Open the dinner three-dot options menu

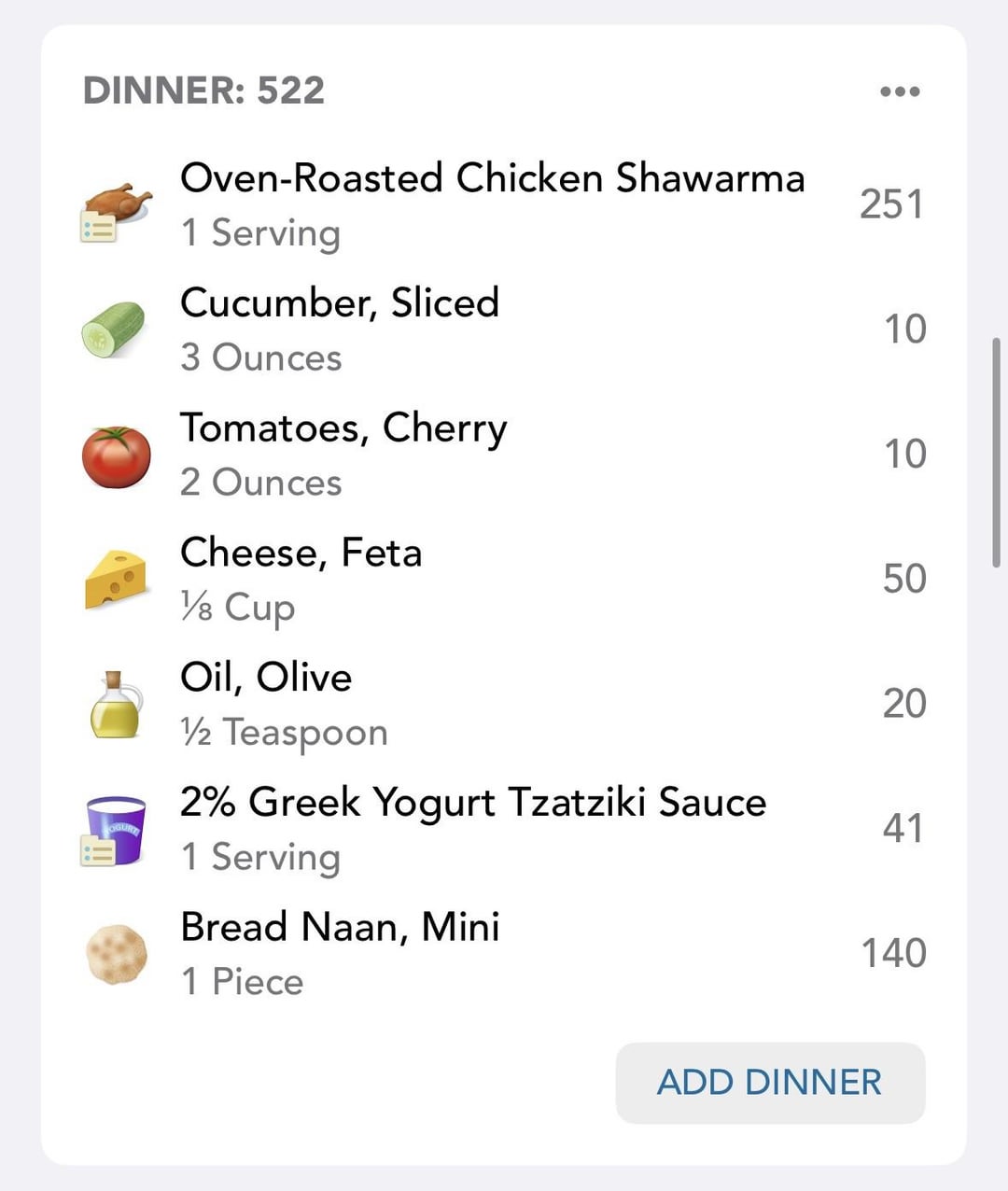point(900,91)
